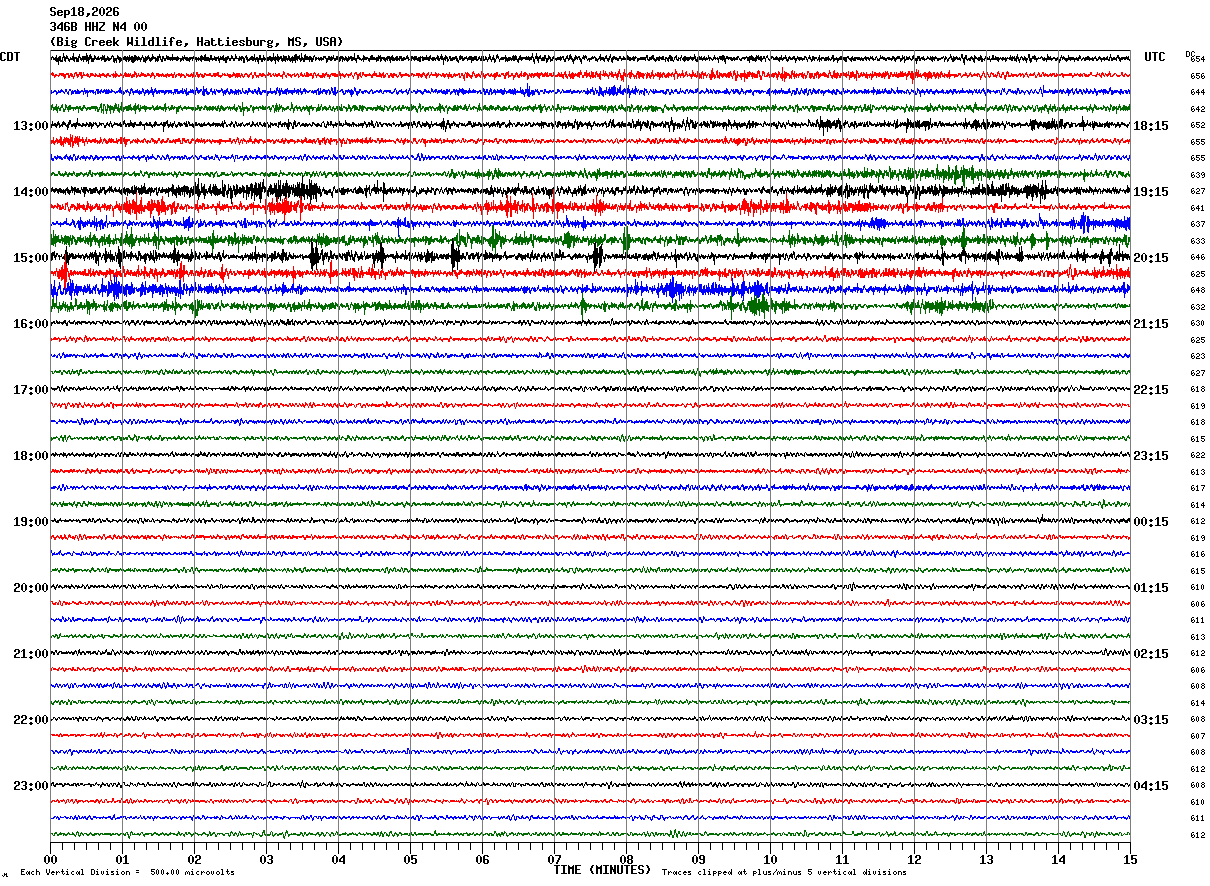Click the 23:00 CDT time label
Image resolution: width=1210 pixels, height=886 pixels.
coord(31,785)
